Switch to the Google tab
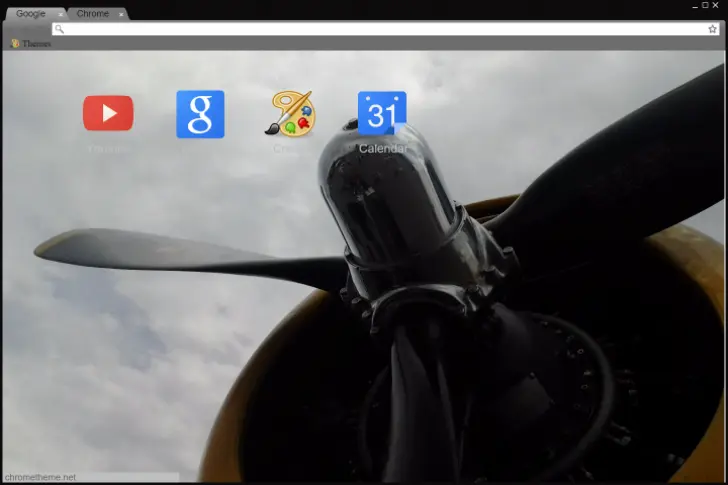This screenshot has width=728, height=485. pyautogui.click(x=30, y=14)
